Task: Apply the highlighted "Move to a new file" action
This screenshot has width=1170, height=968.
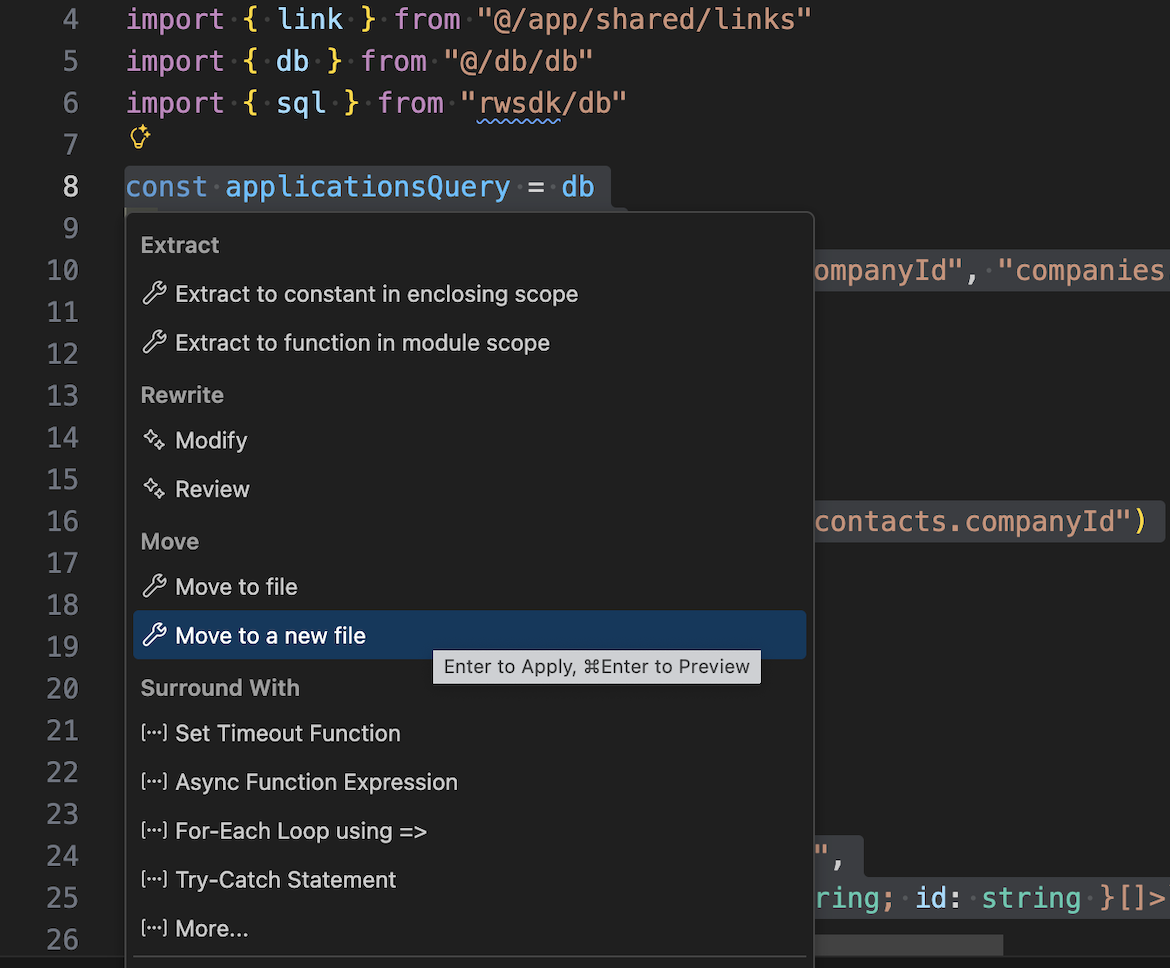Action: click(268, 634)
